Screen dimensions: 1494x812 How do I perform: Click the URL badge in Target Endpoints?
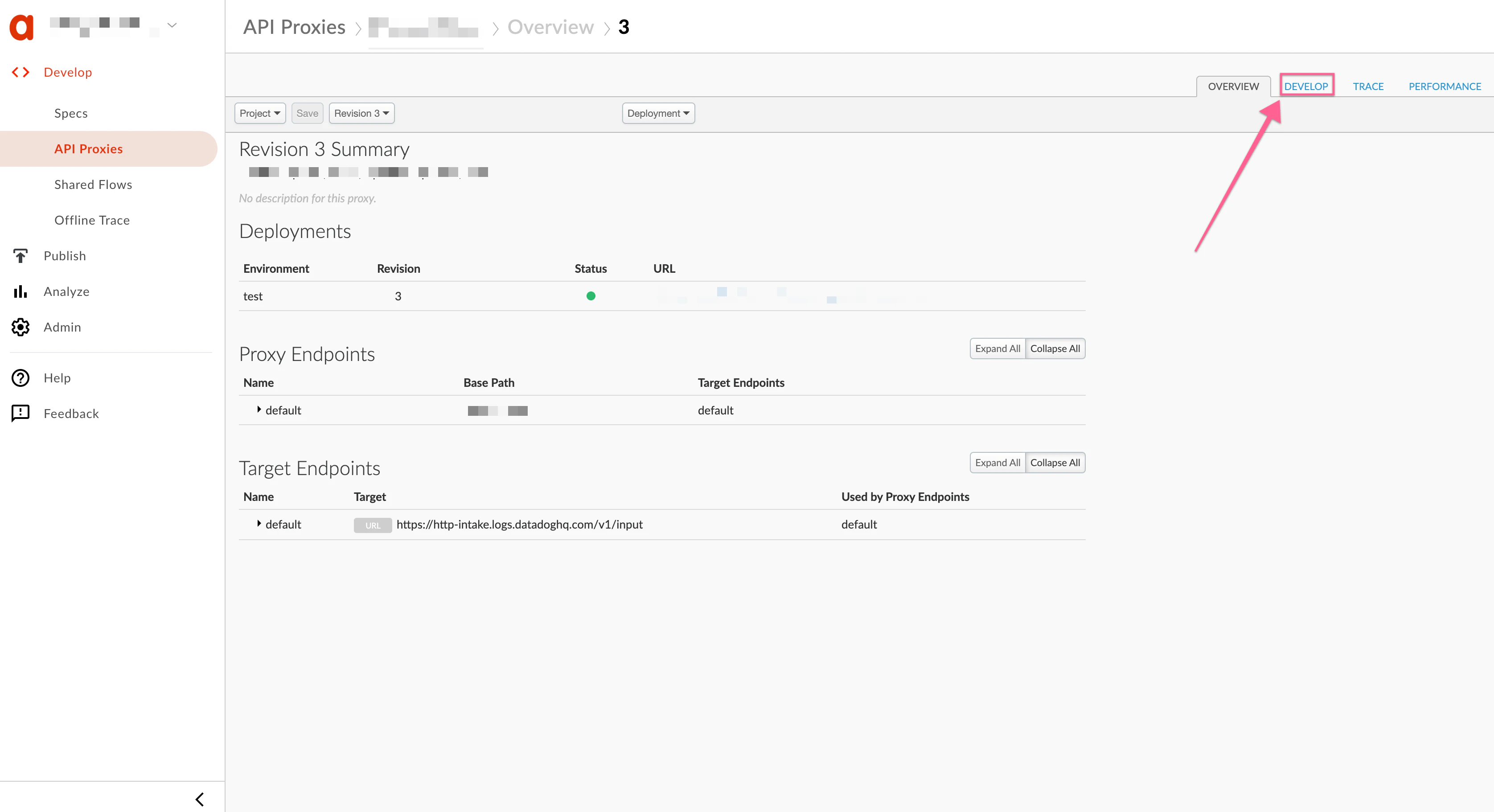pos(373,525)
